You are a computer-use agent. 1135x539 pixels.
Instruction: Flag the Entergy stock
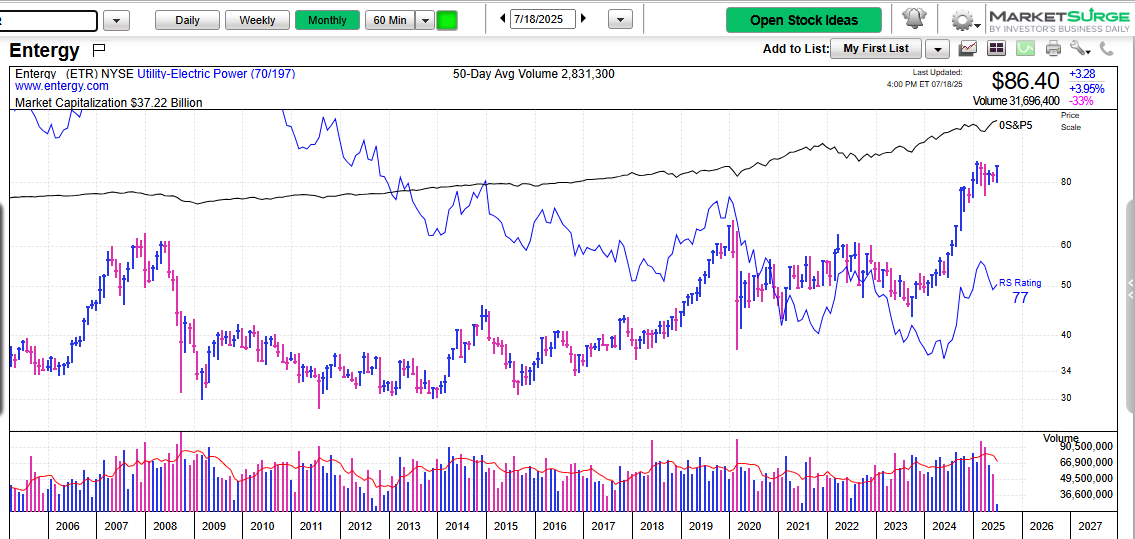(99, 50)
